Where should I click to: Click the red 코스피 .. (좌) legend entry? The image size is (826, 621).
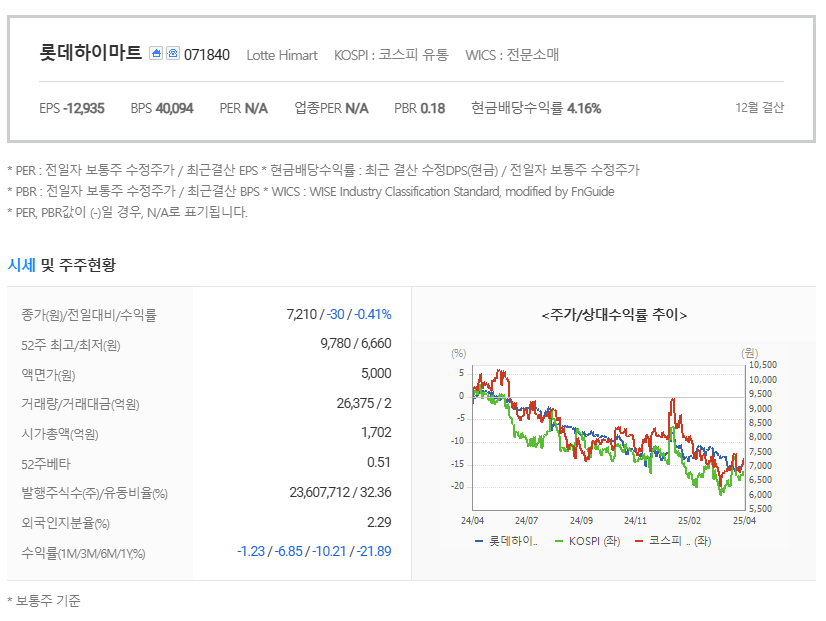pyautogui.click(x=673, y=541)
